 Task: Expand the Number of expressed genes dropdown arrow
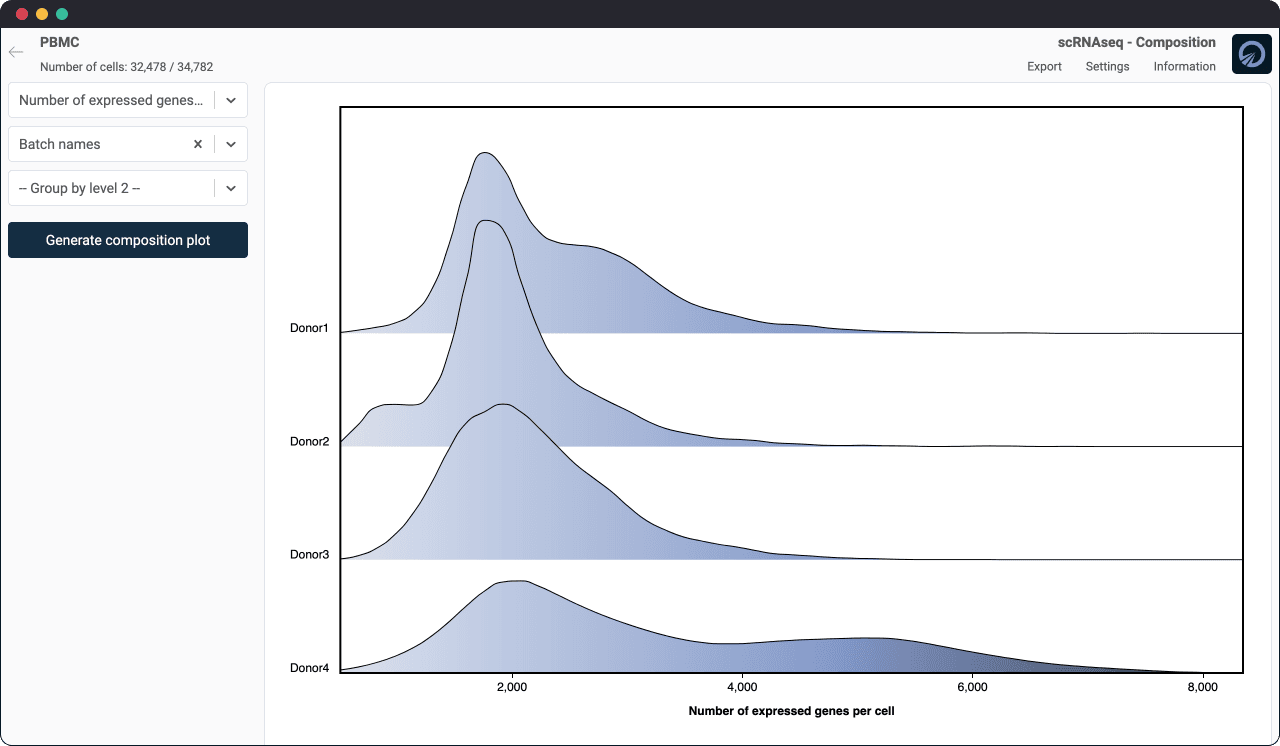pyautogui.click(x=231, y=100)
